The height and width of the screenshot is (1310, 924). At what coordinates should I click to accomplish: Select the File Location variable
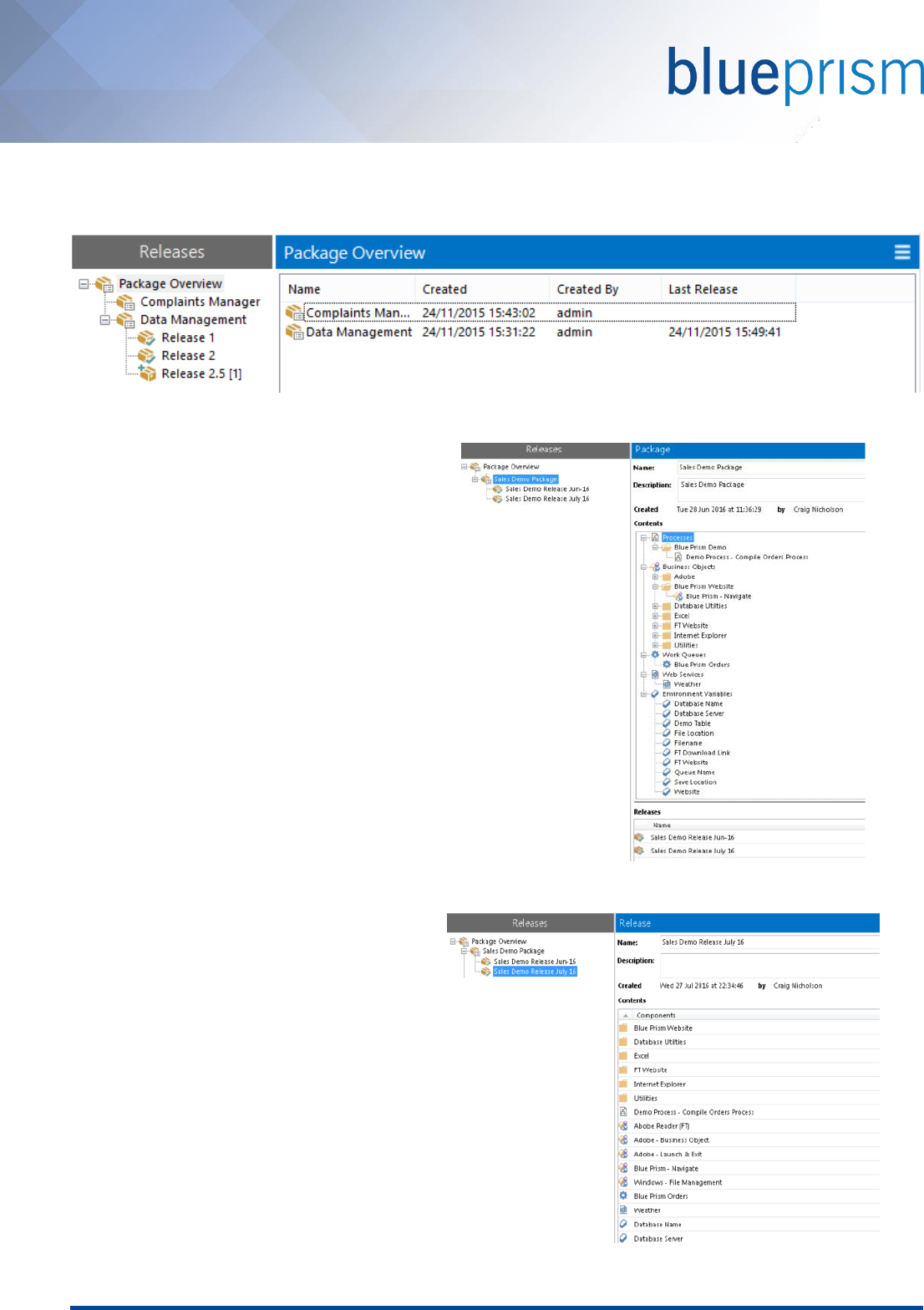(693, 733)
